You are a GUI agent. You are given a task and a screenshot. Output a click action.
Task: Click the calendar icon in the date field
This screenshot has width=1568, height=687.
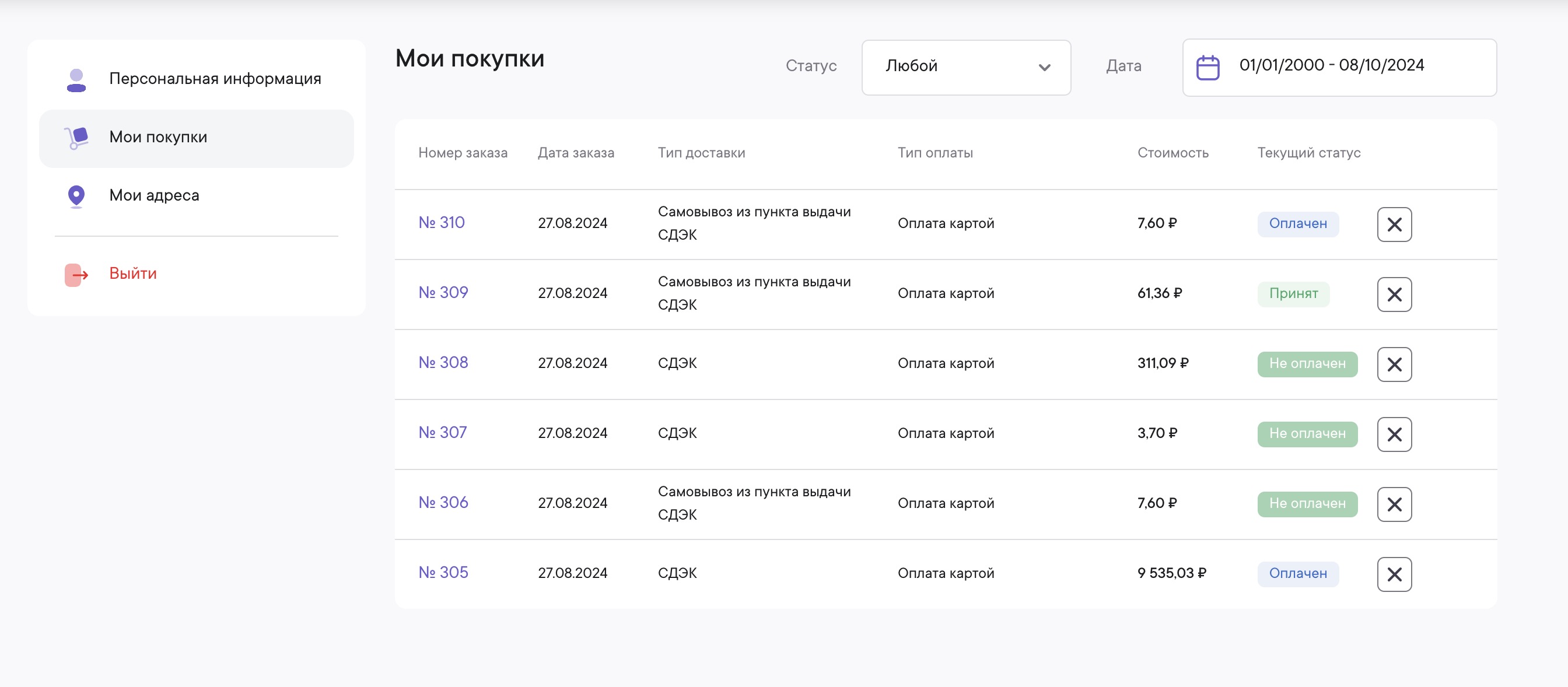[1207, 68]
